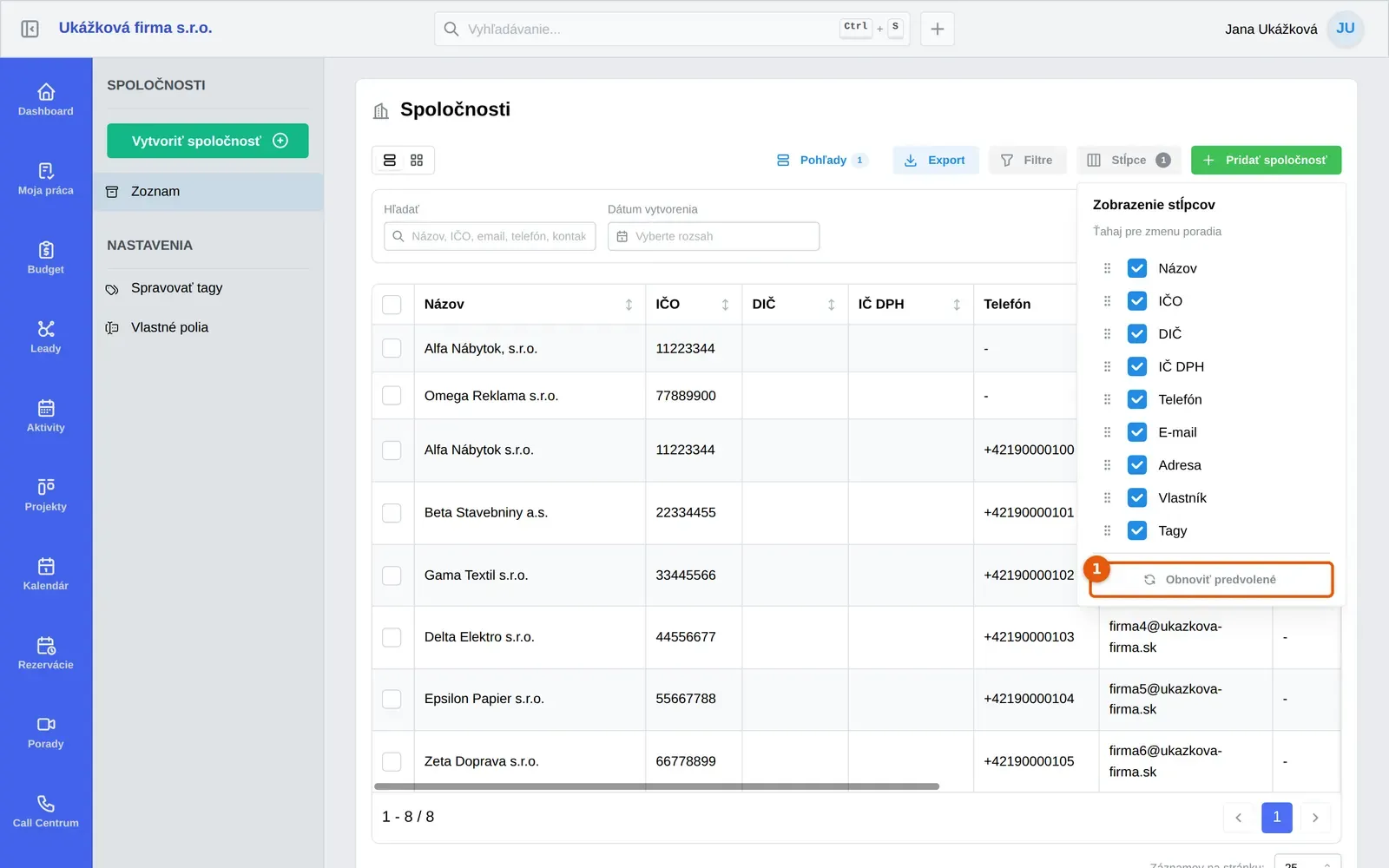Click the JU user avatar

[1346, 29]
